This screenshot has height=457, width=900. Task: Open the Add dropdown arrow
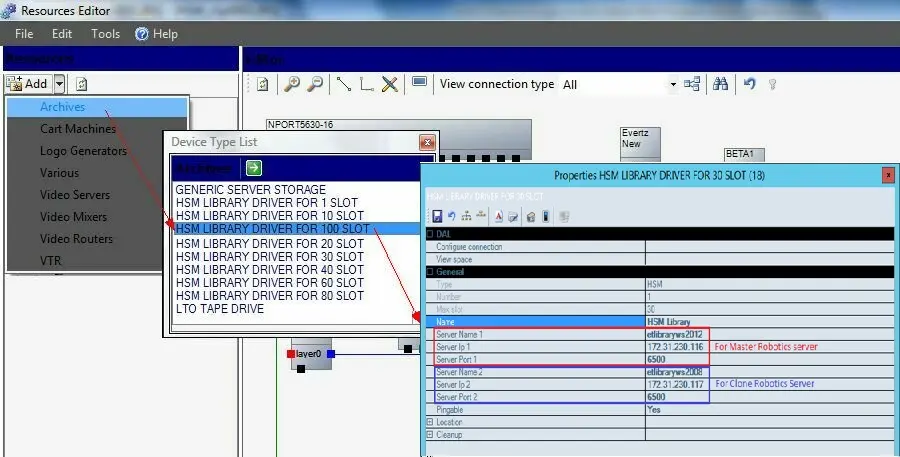[x=60, y=84]
